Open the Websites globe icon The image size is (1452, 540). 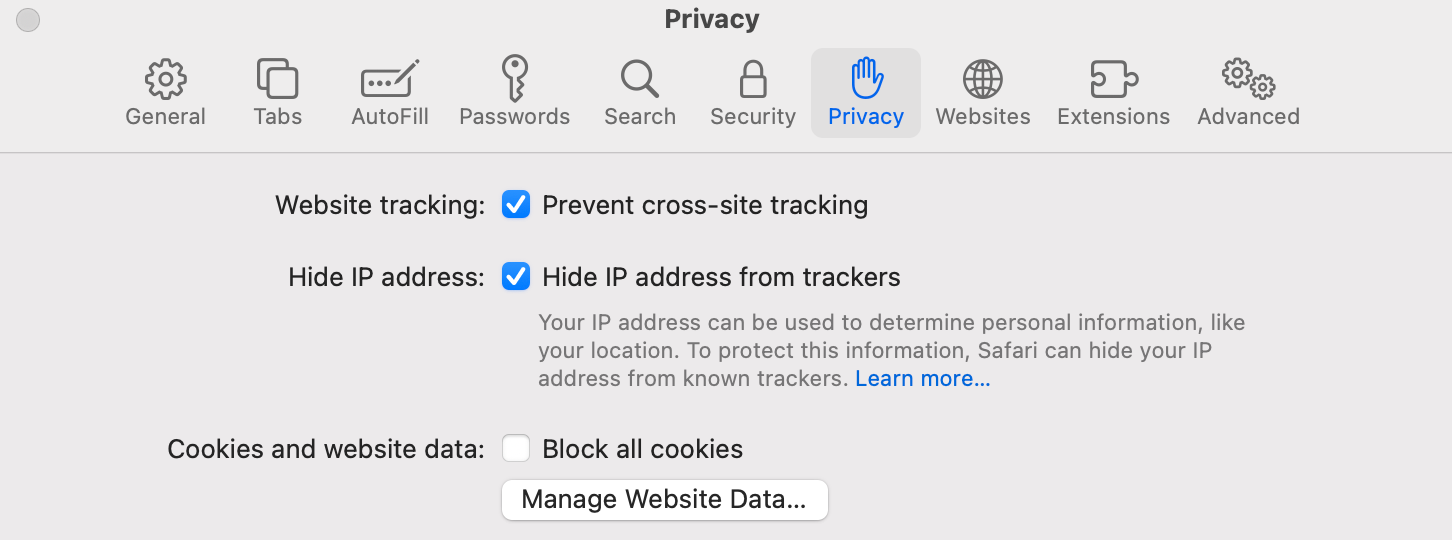(x=983, y=78)
